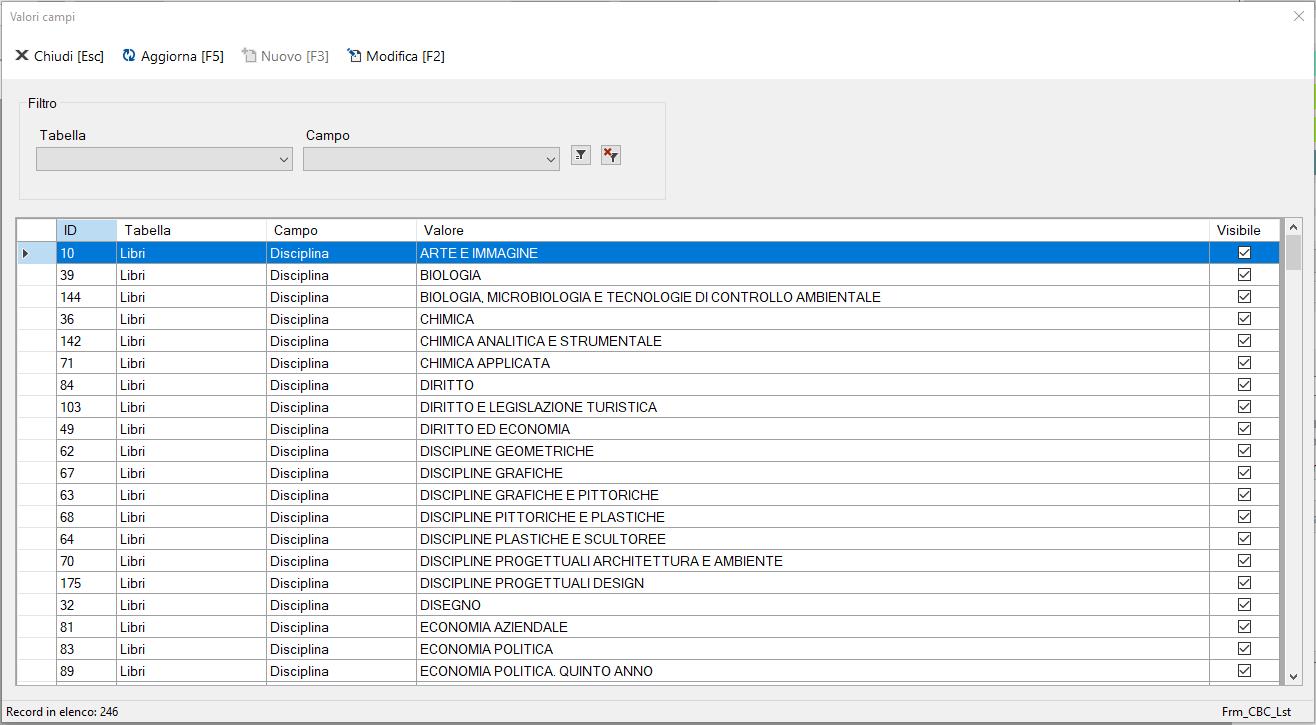Screen dimensions: 1316x725
Task: Click ID cell 36
Action: (x=86, y=319)
